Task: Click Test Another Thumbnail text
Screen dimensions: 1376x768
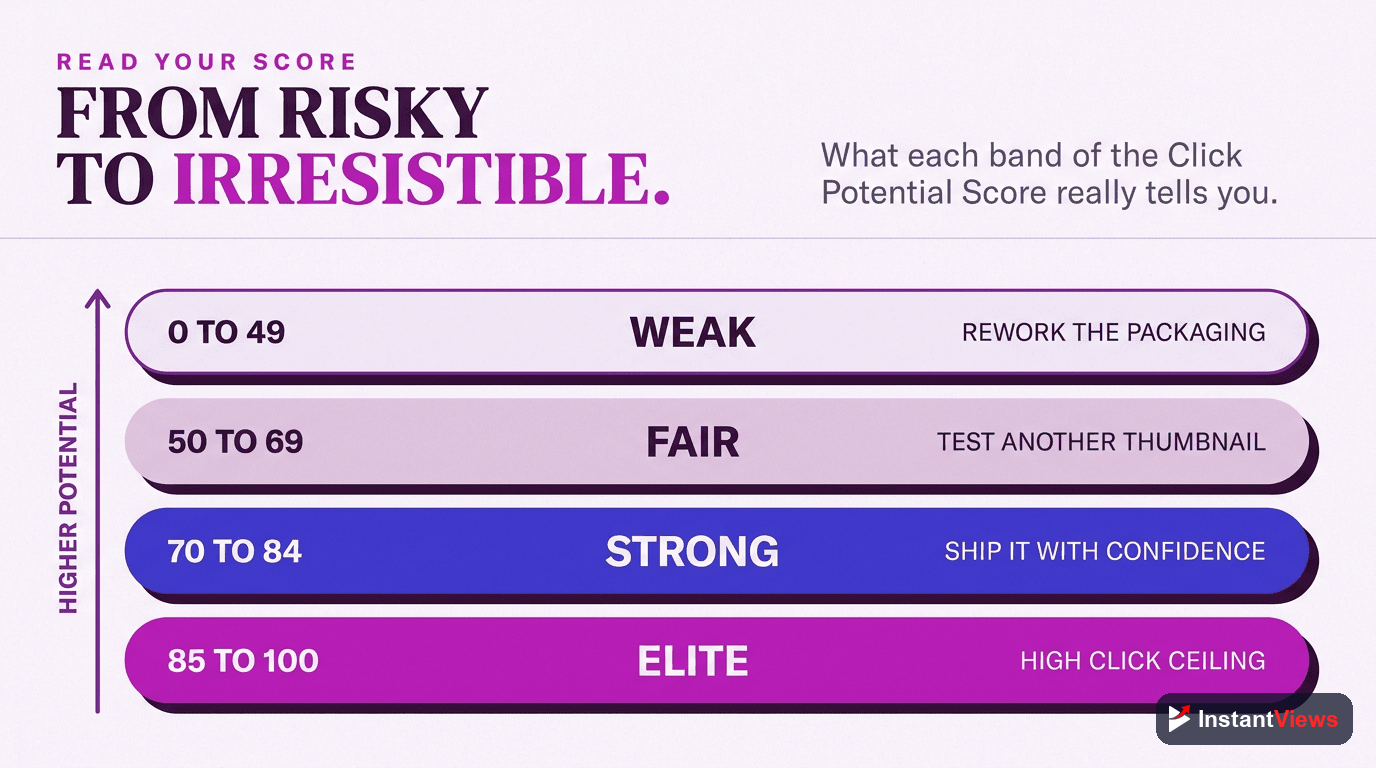Action: click(x=1102, y=442)
